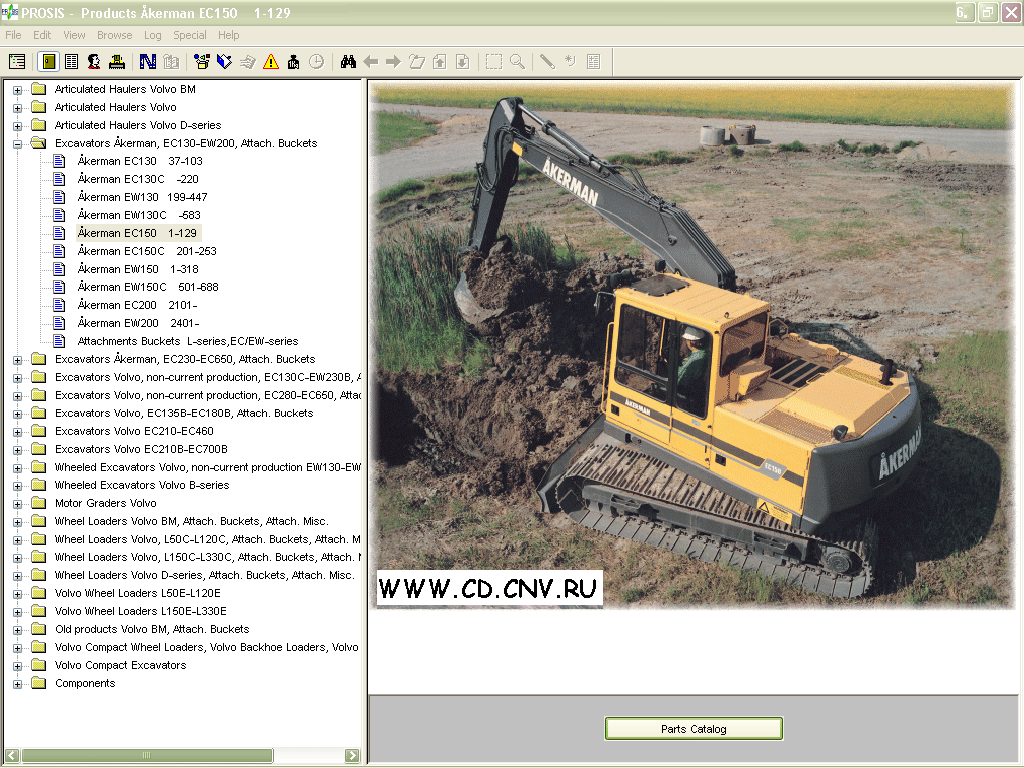Select Åkerman EW130 199-447
Screen dimensions: 1024x768
(142, 197)
